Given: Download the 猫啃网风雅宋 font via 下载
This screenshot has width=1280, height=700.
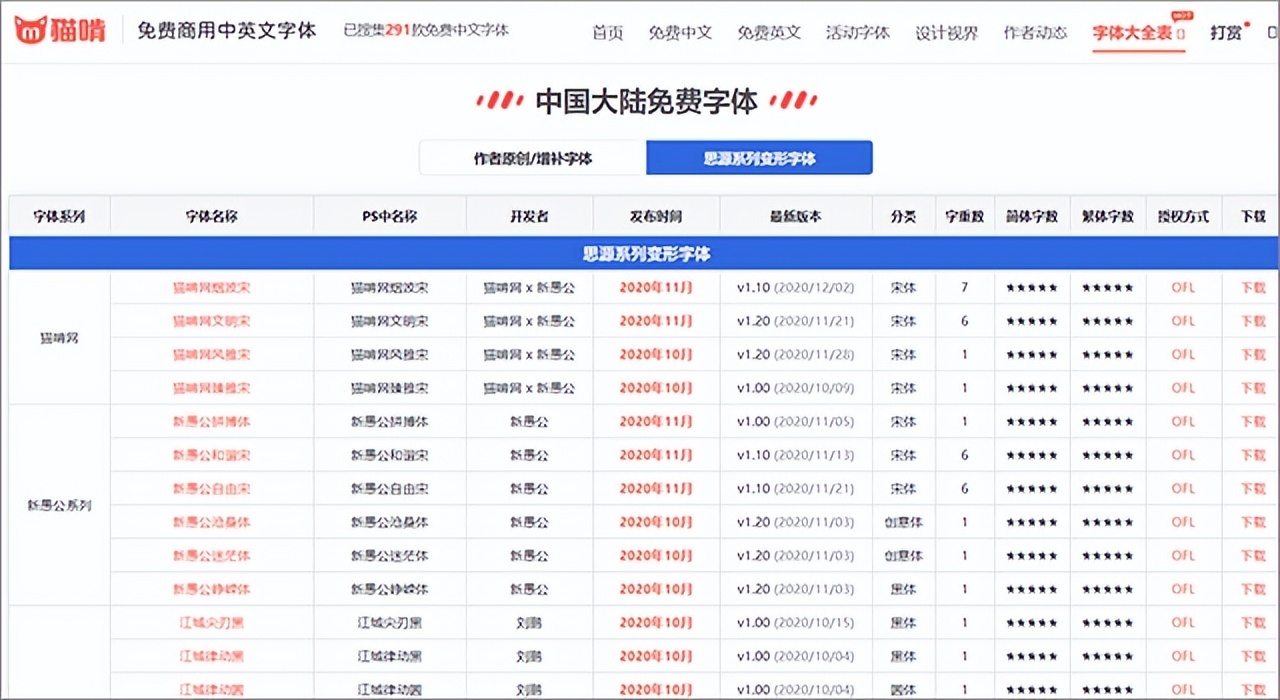Looking at the screenshot, I should pos(1253,355).
